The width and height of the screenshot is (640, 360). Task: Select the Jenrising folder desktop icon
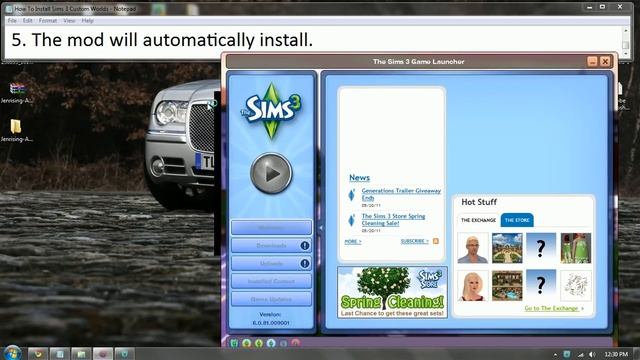pos(16,131)
